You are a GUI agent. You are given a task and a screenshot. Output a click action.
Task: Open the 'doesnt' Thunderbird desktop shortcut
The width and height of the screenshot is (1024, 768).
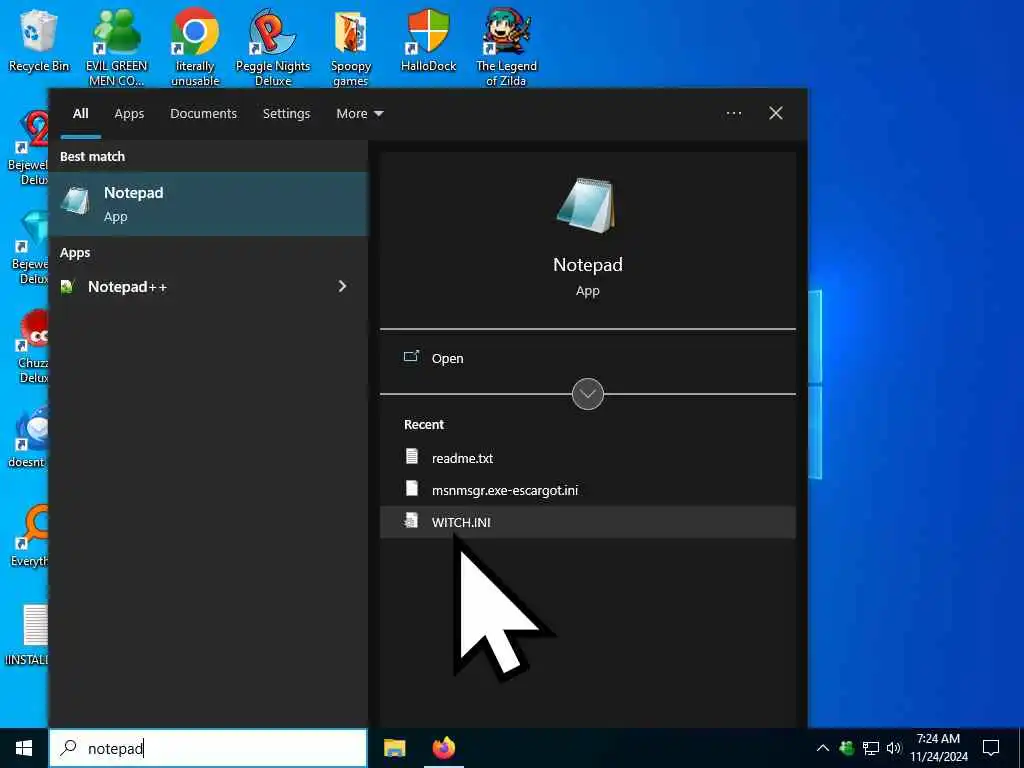[28, 438]
